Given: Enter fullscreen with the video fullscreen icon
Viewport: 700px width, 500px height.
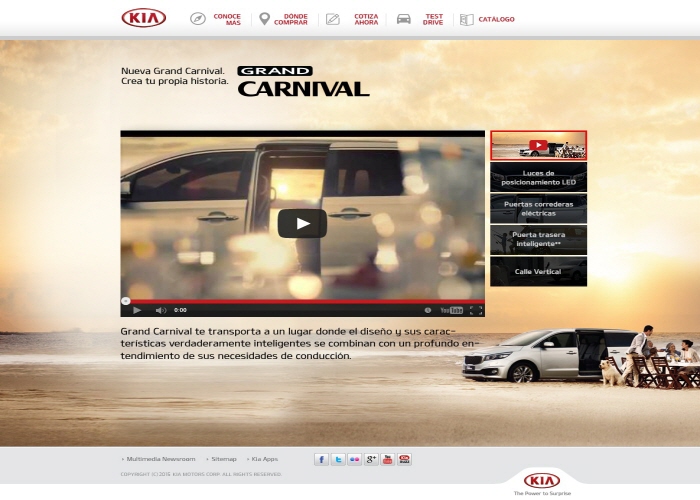Looking at the screenshot, I should coord(476,310).
